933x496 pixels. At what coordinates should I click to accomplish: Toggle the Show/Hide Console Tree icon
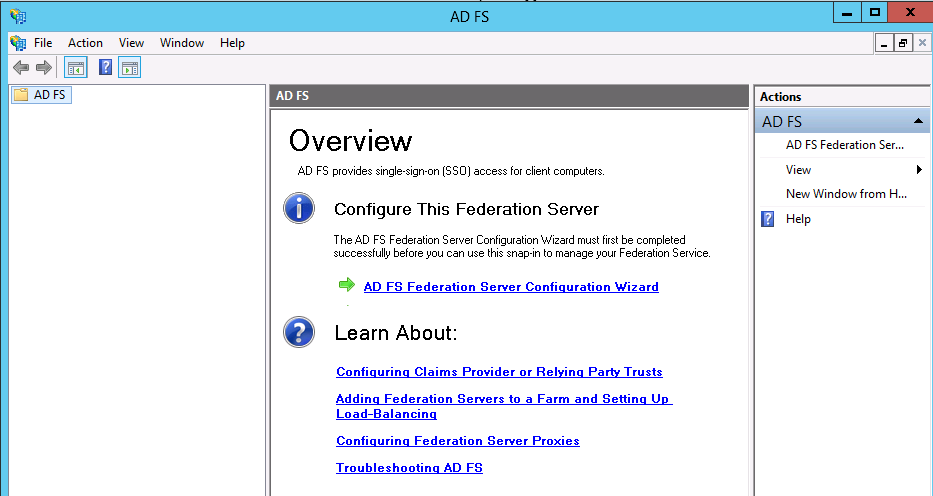pos(76,68)
